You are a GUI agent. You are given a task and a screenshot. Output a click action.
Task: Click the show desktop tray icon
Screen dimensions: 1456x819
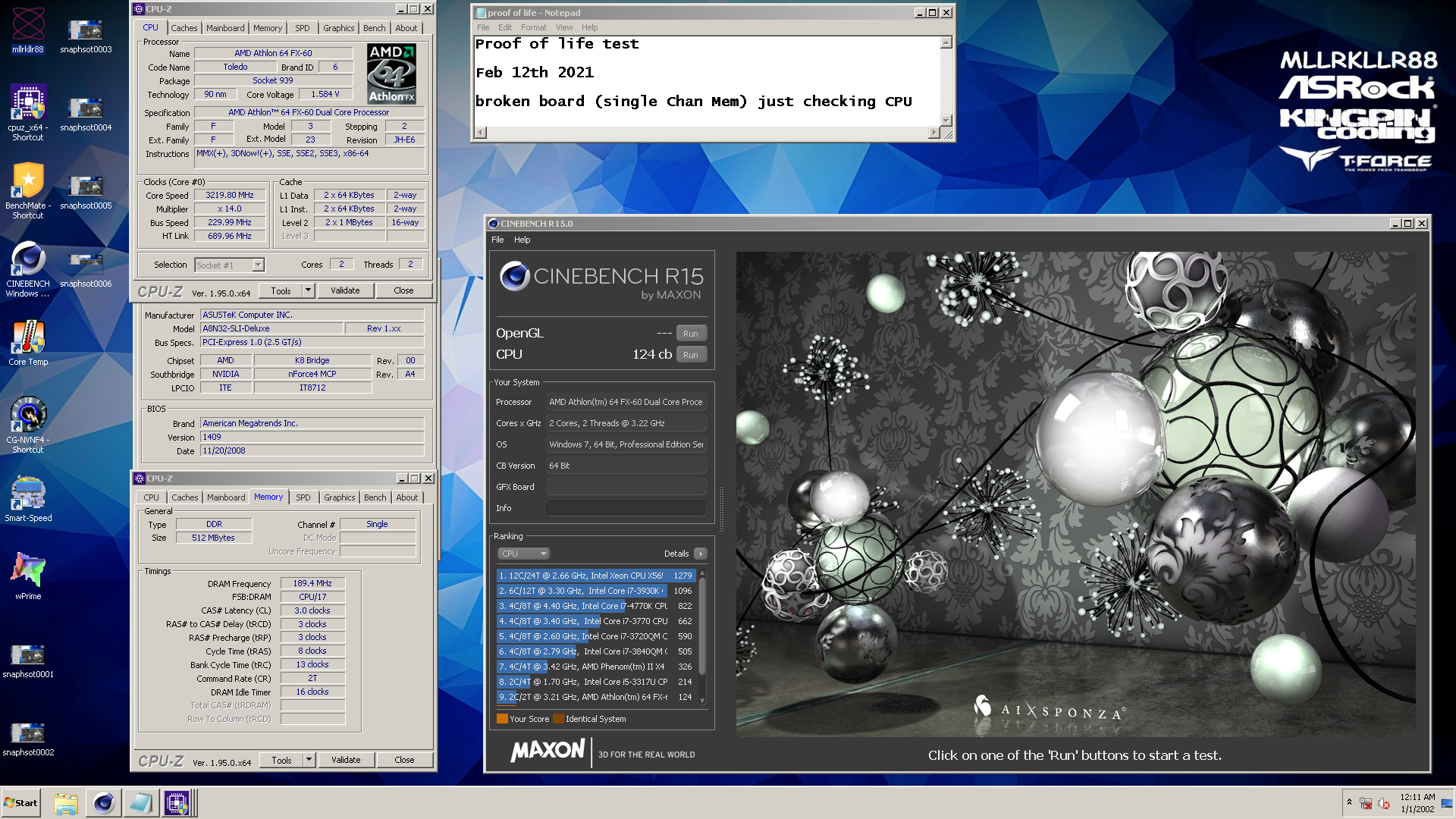click(1447, 803)
